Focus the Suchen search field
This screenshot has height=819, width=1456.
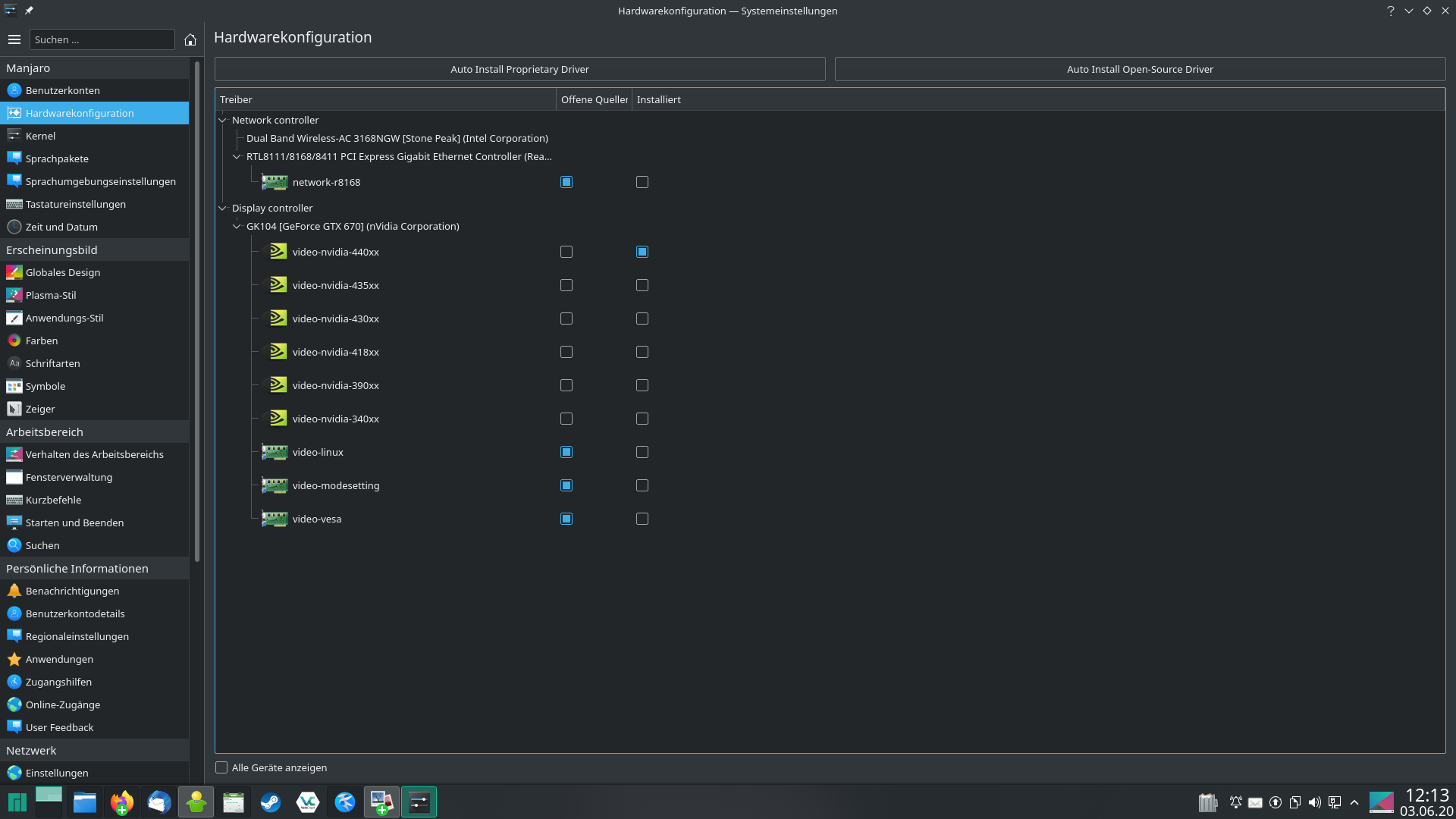[x=102, y=39]
